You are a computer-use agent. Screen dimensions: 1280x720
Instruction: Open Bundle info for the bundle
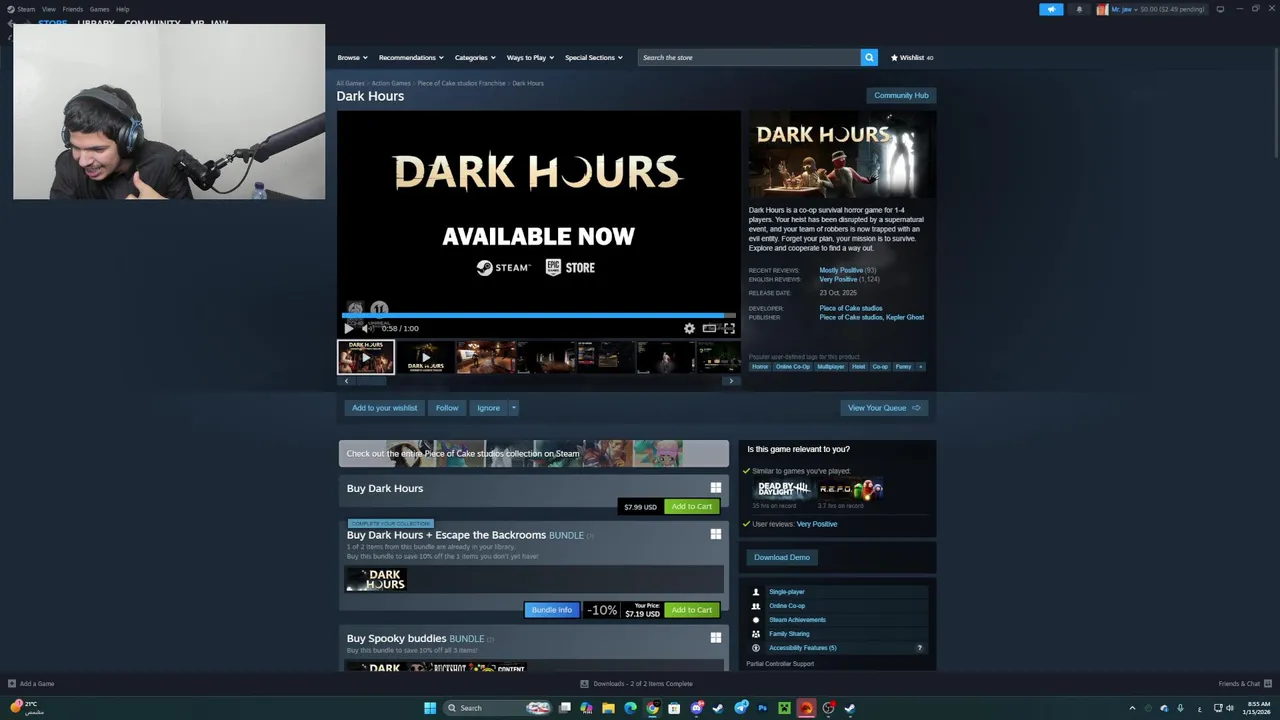tap(551, 610)
